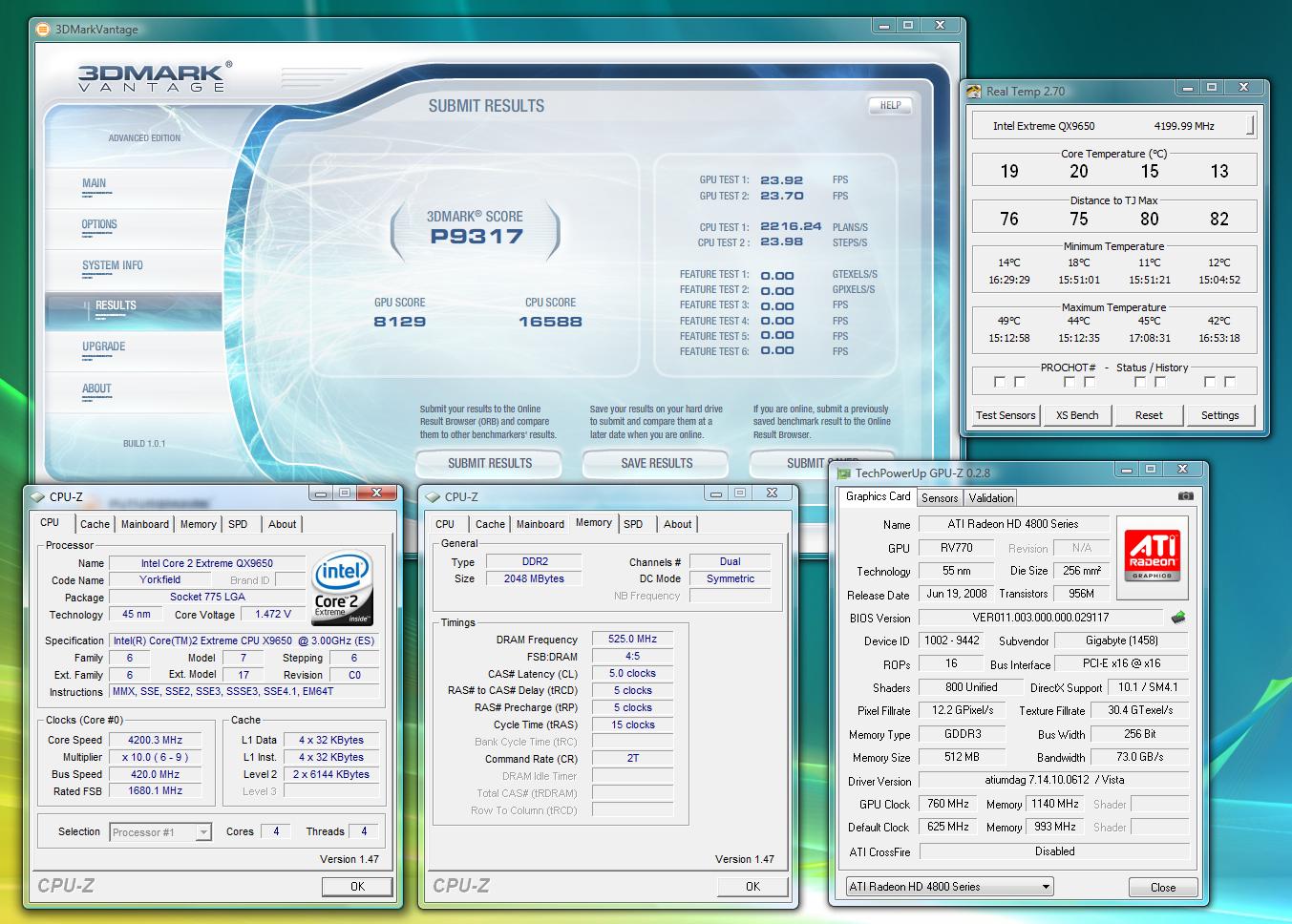The height and width of the screenshot is (924, 1292).
Task: Tick first PROCHOT checkbox under leftmost core
Action: tap(1000, 382)
